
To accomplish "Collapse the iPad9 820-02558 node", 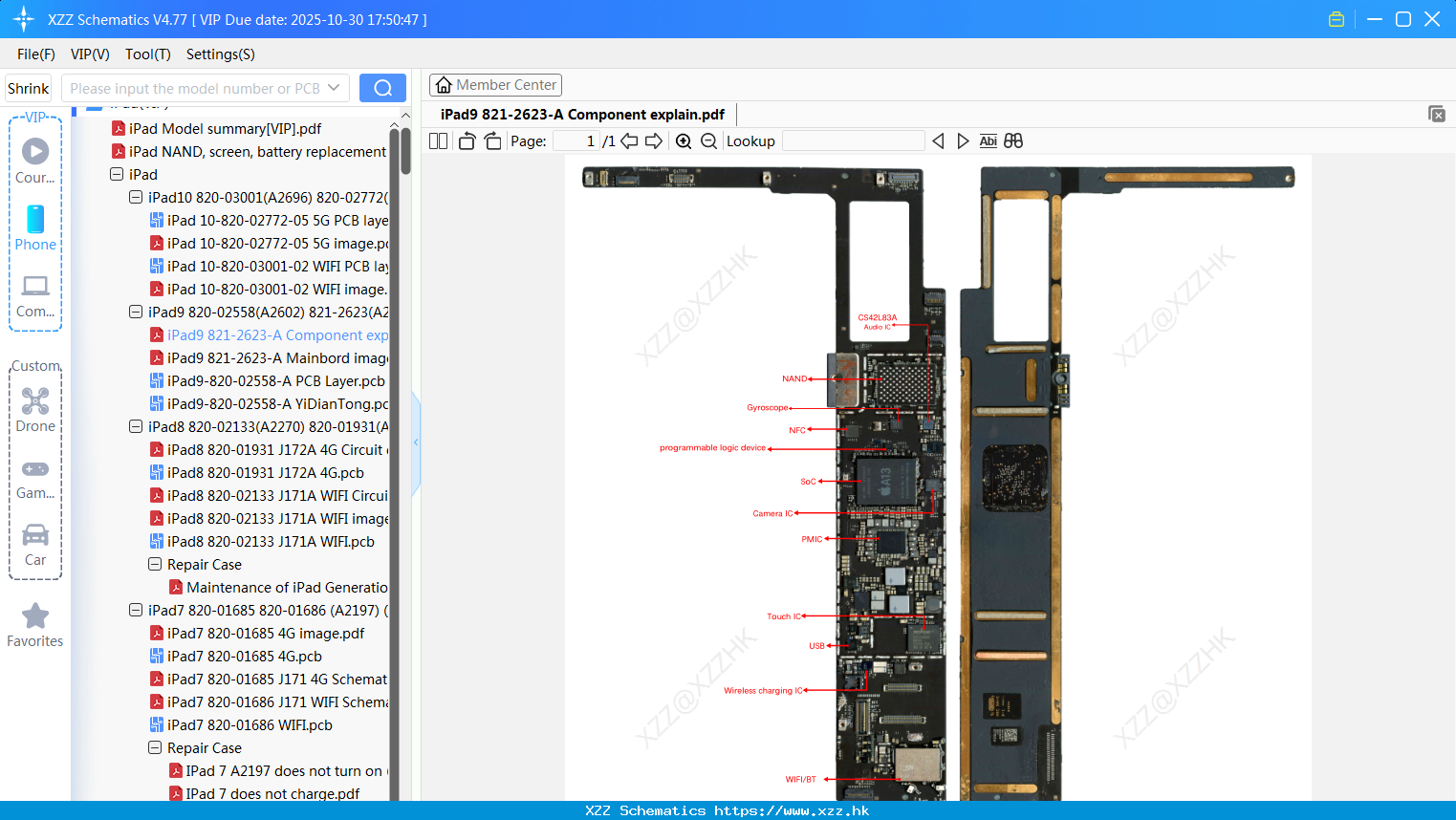I will coord(136,312).
